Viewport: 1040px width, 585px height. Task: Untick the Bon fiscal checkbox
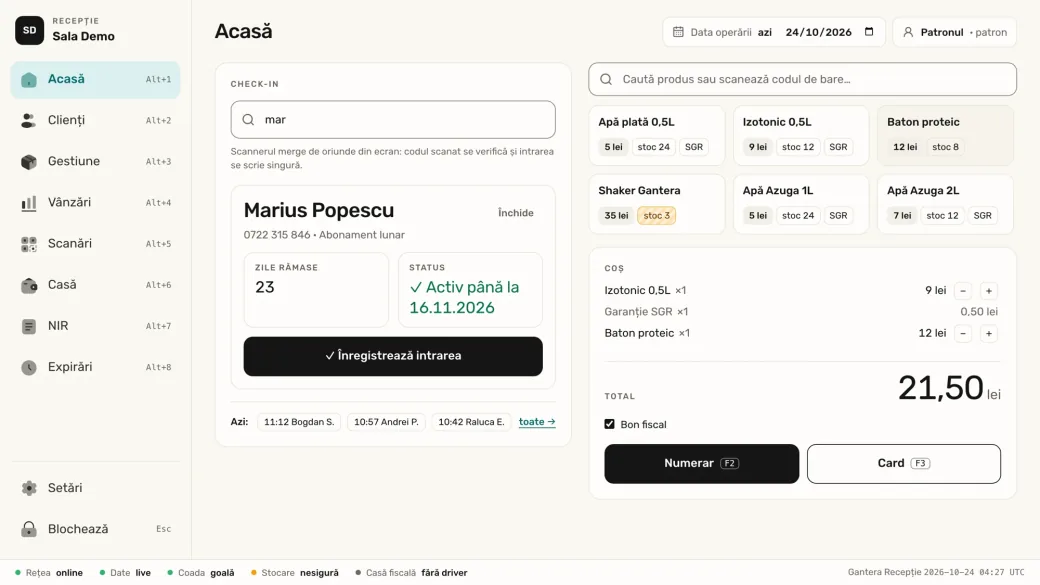tap(610, 424)
